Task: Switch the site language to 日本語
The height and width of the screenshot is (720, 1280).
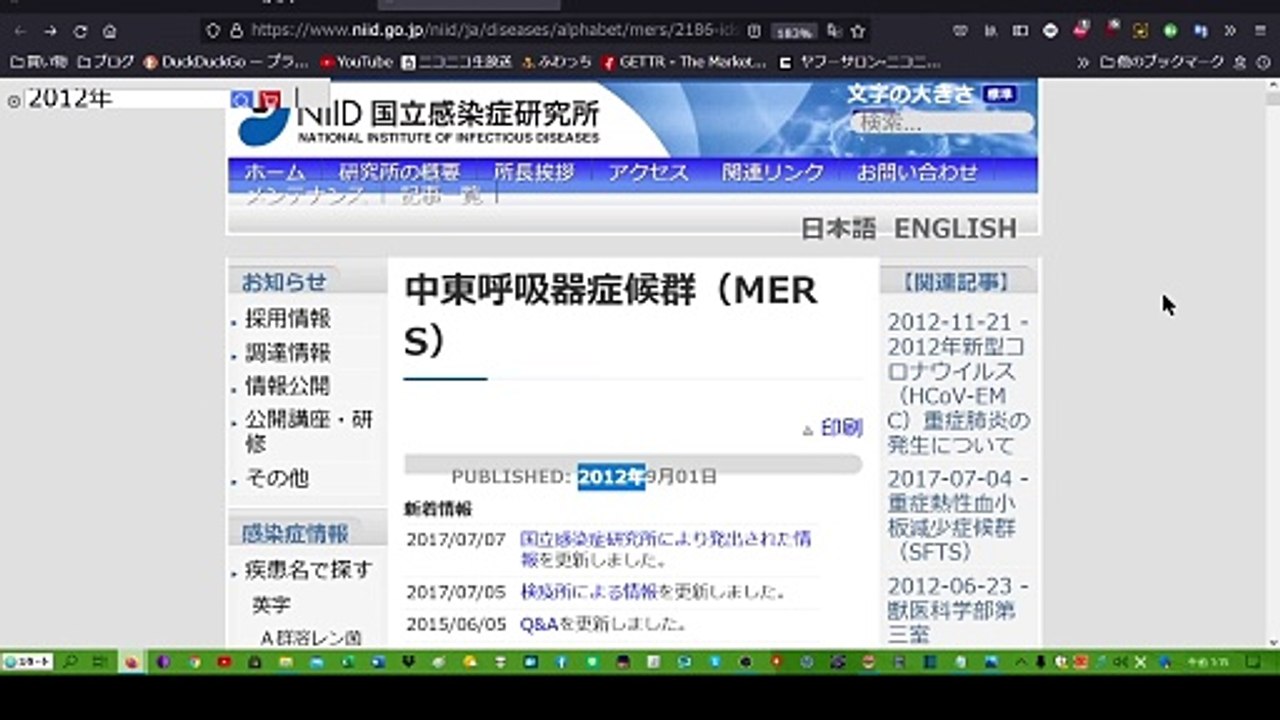Action: tap(838, 228)
